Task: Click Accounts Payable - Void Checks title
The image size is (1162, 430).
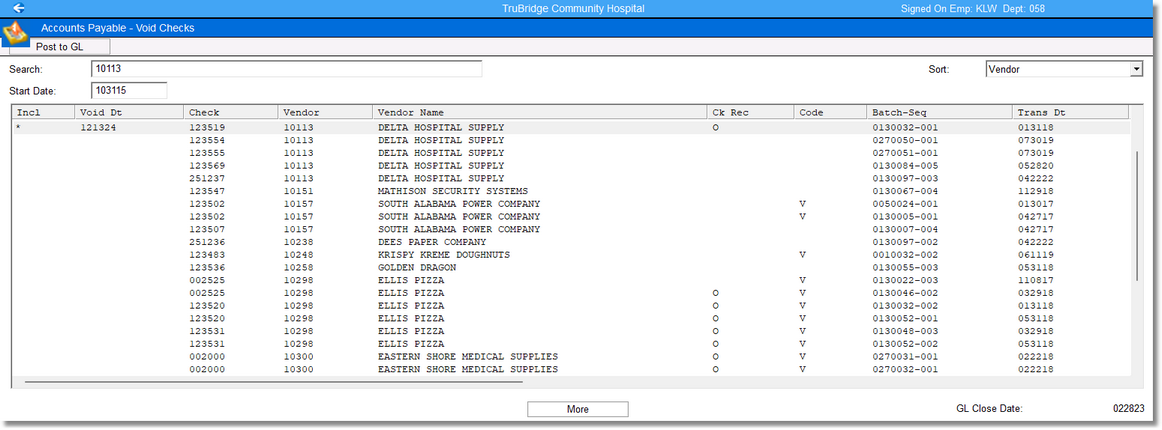Action: tap(118, 28)
